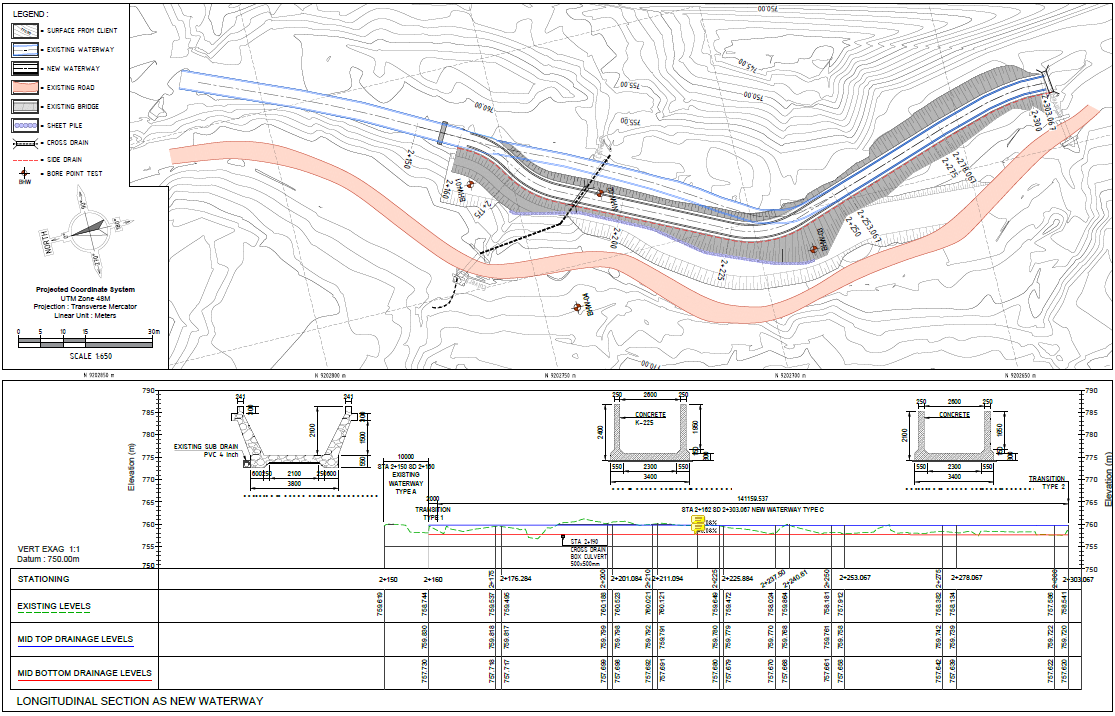Click the EXISTING LEVELS row label
This screenshot has width=1115, height=716.
pos(54,606)
